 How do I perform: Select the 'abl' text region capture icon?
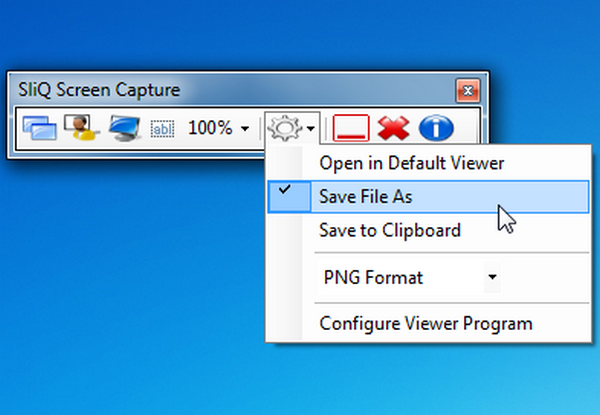point(163,129)
